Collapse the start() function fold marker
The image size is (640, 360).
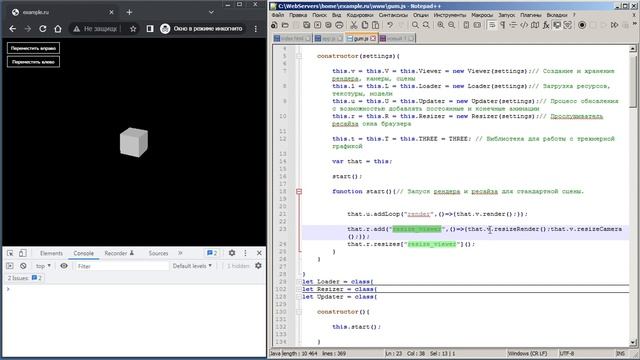pyautogui.click(x=299, y=191)
